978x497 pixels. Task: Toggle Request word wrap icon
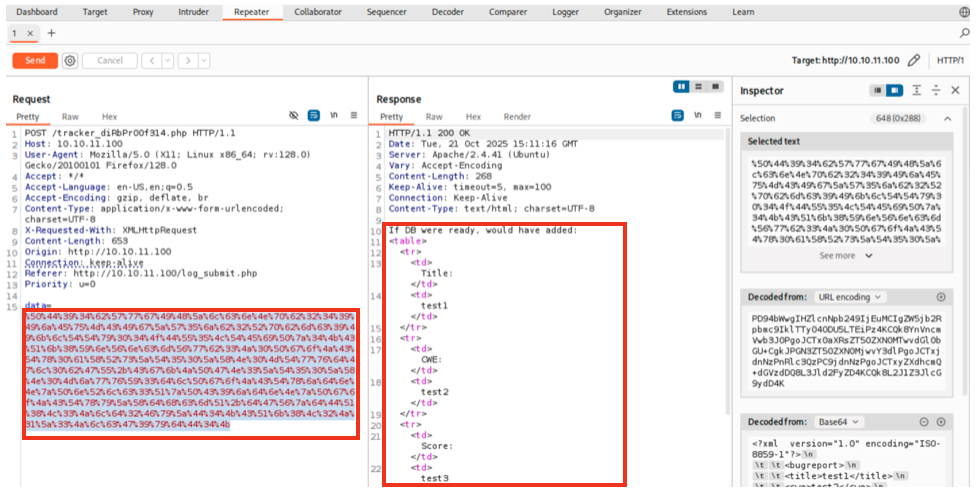click(x=314, y=115)
